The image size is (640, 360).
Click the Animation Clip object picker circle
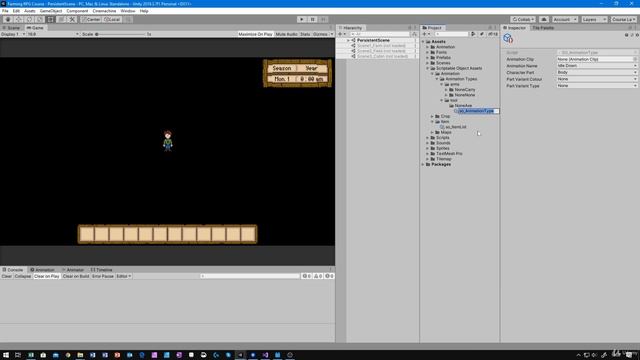[x=635, y=59]
